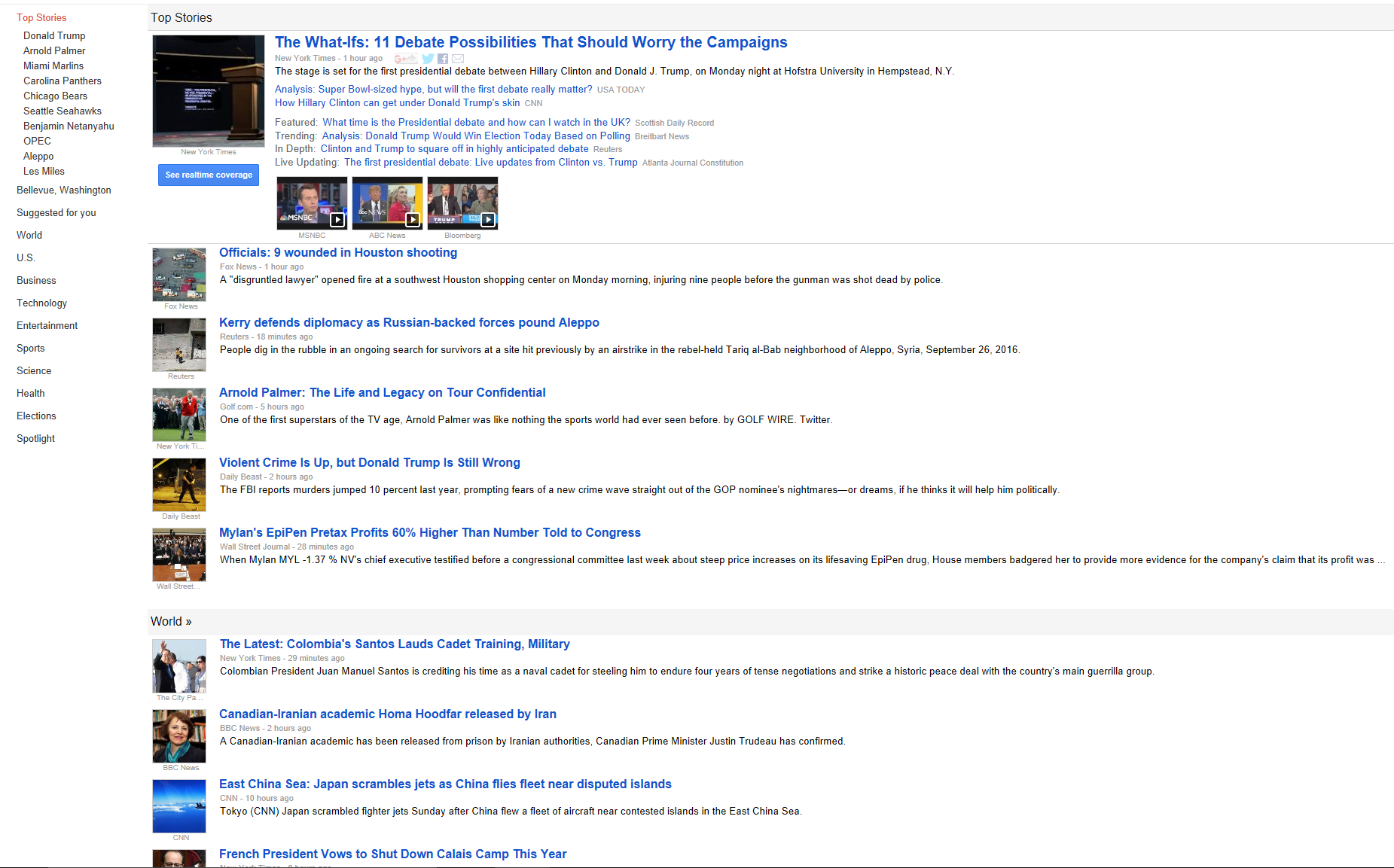Image resolution: width=1394 pixels, height=868 pixels.
Task: Share top story via Twitter icon
Action: coord(428,59)
